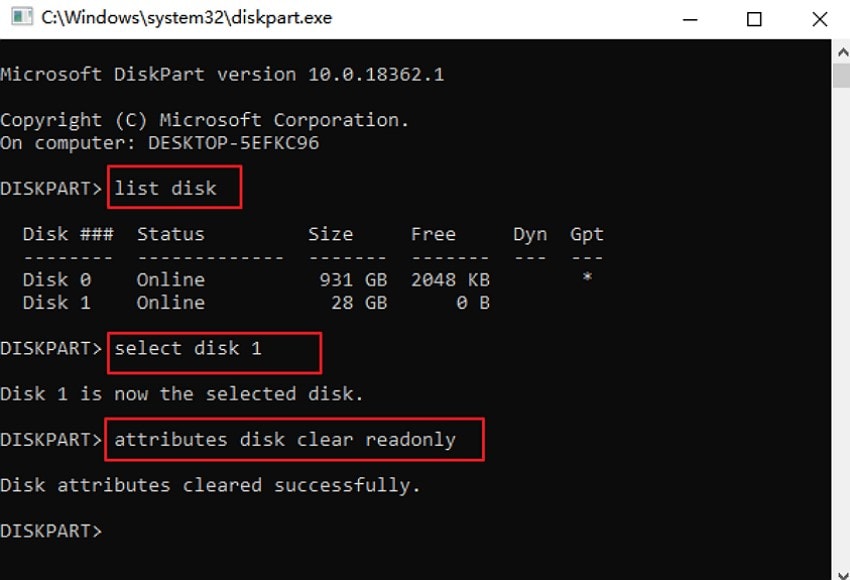Click the window title path text

187,19
